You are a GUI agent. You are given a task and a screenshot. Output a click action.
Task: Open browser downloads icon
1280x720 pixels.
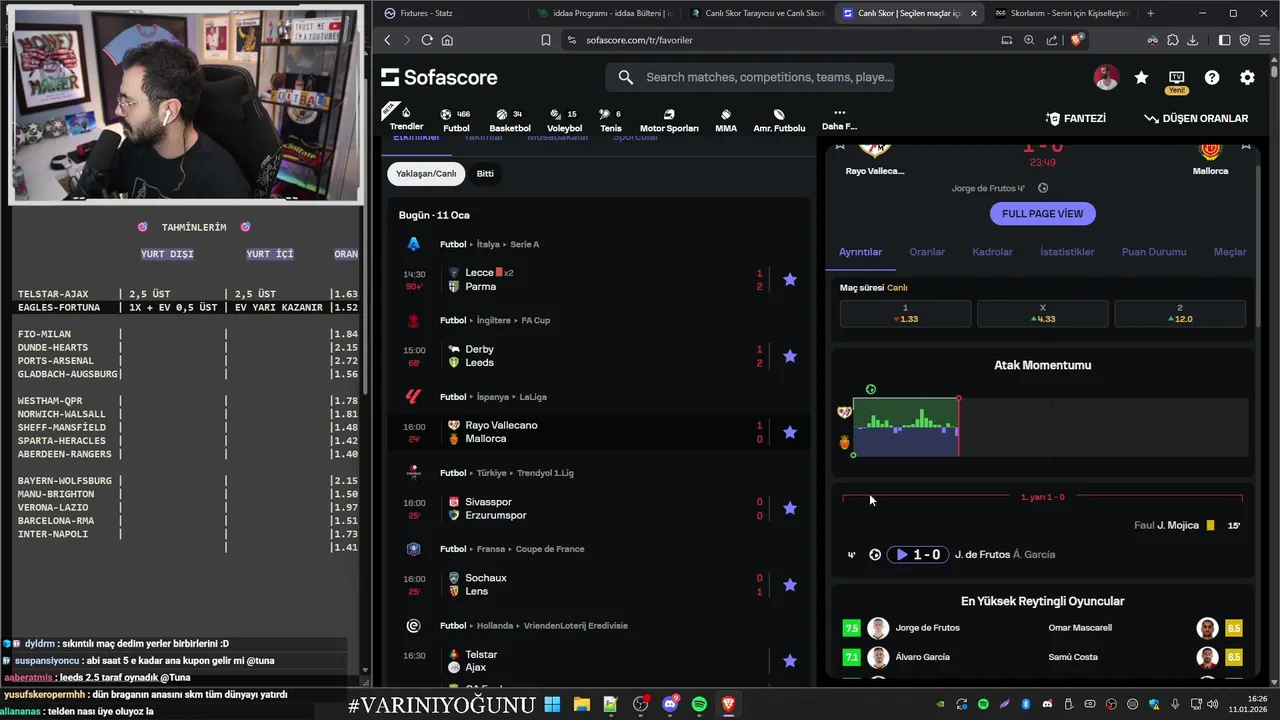coord(1192,40)
